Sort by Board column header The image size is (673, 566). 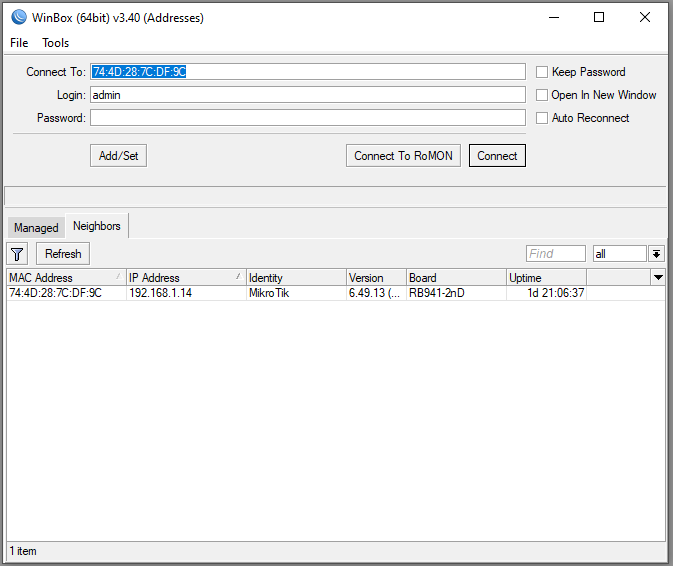coord(456,278)
